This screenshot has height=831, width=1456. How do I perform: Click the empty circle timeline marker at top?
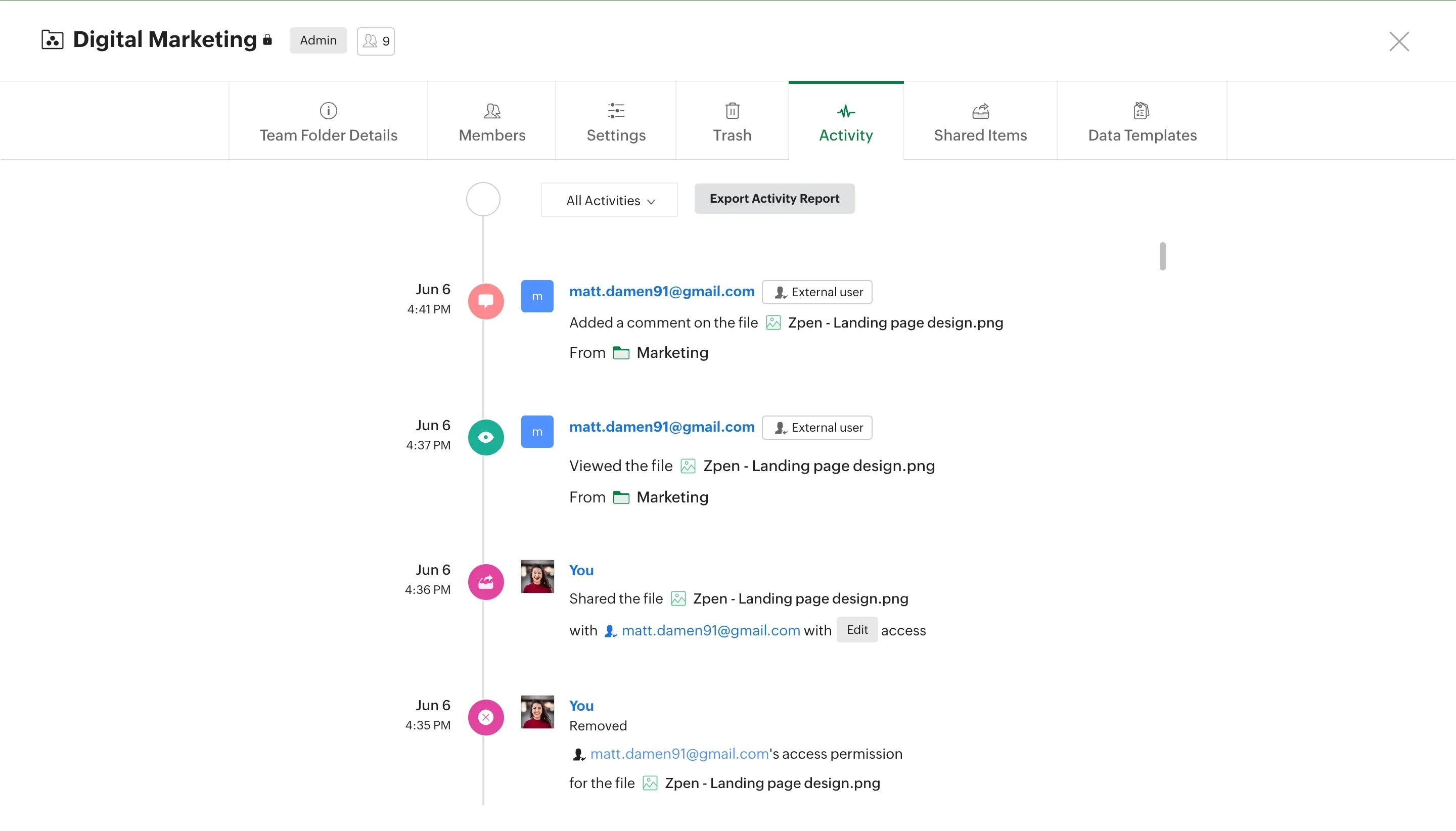(483, 199)
